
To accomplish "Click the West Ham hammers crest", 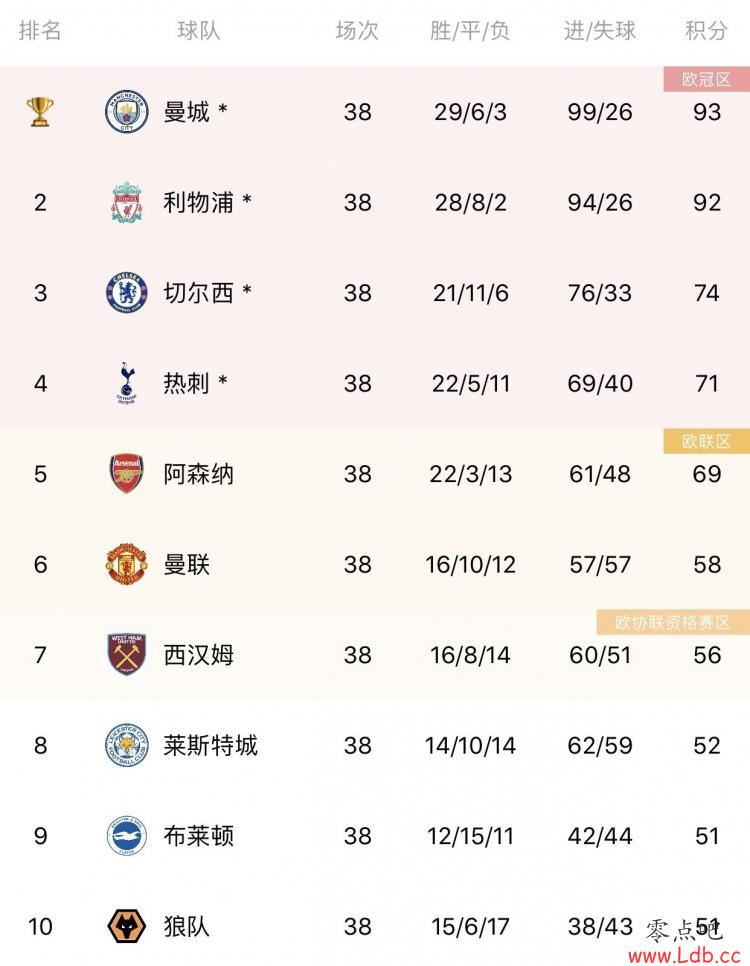I will [x=127, y=655].
